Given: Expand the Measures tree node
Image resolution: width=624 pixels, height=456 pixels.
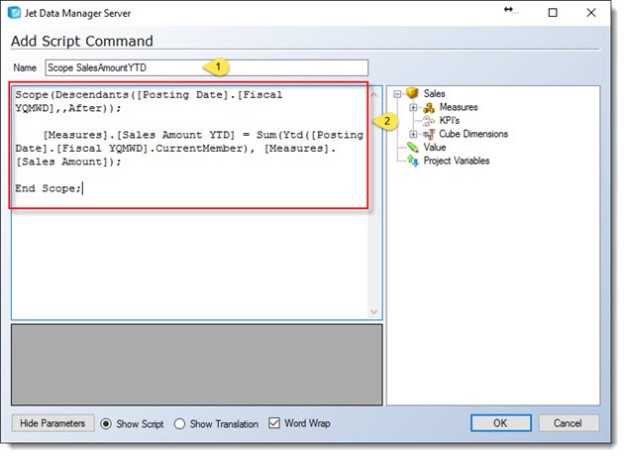Looking at the screenshot, I should (x=413, y=107).
